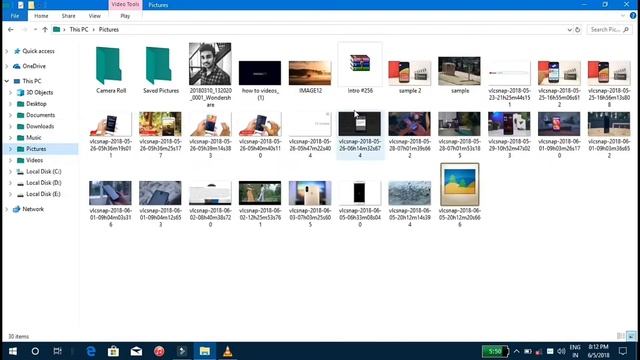The width and height of the screenshot is (640, 360).
Task: Open the Play tab under Video Tools
Action: click(x=125, y=16)
